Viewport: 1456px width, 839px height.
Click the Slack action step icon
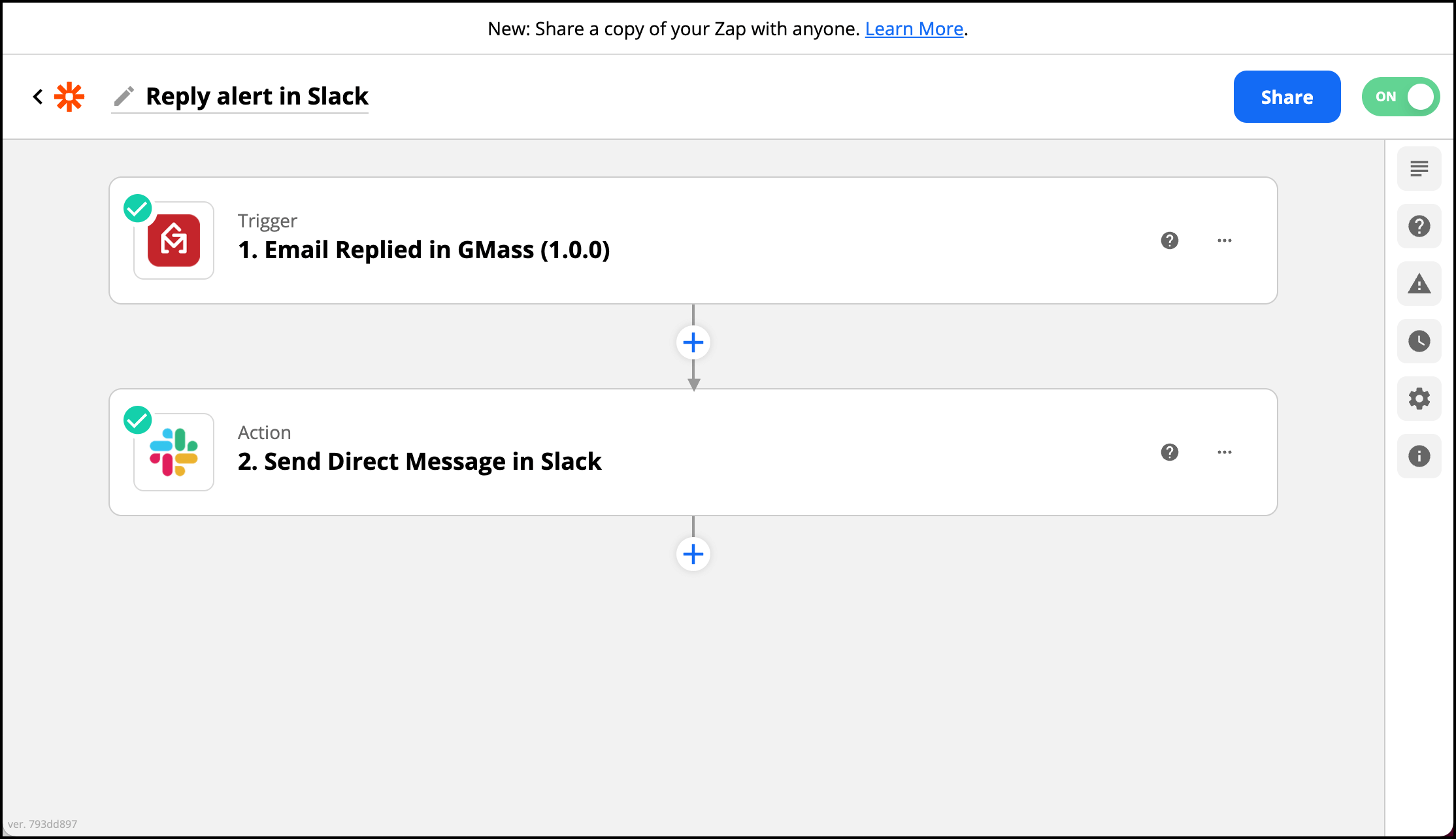(175, 452)
